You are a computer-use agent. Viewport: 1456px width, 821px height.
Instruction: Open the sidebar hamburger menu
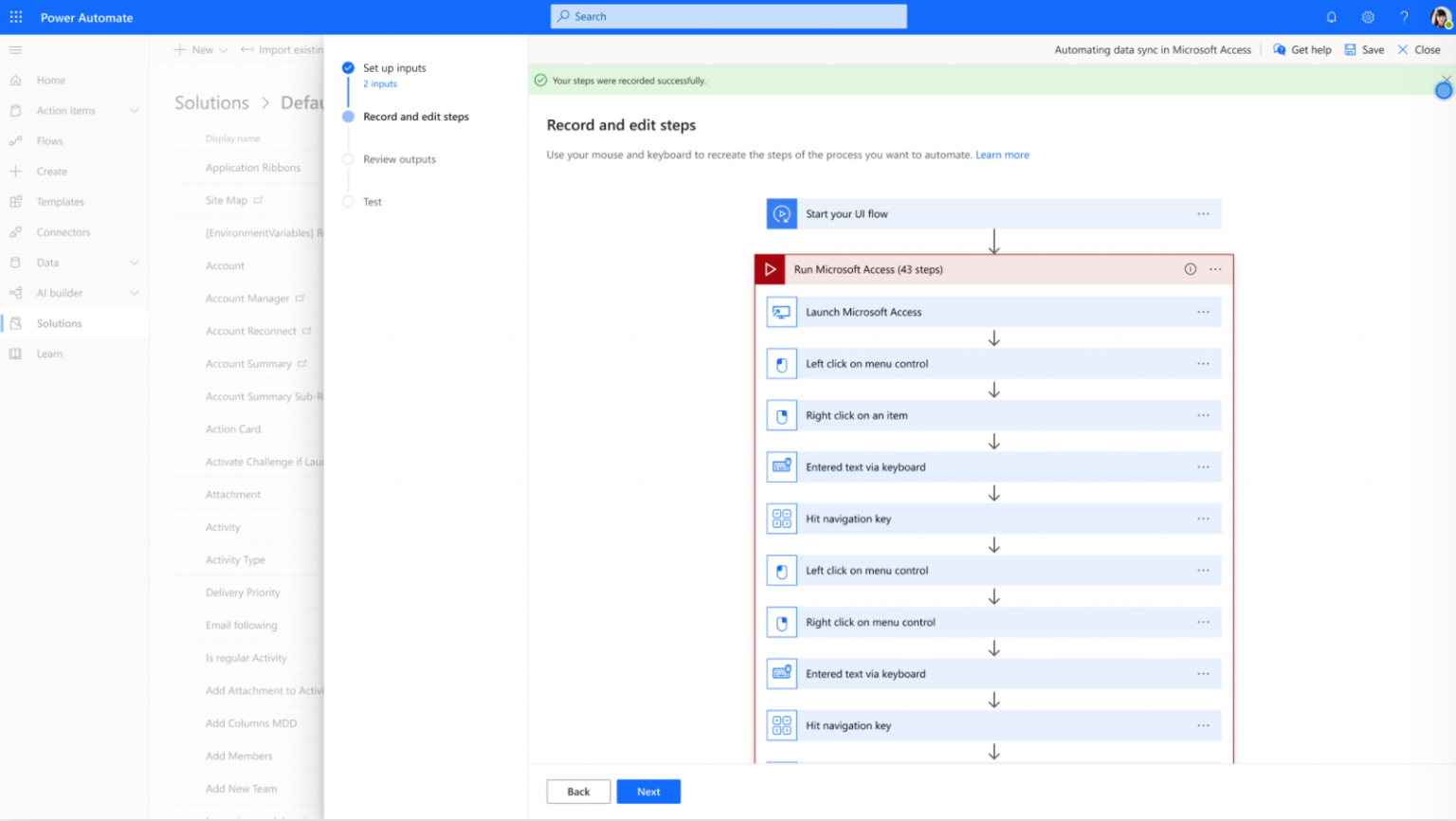15,49
